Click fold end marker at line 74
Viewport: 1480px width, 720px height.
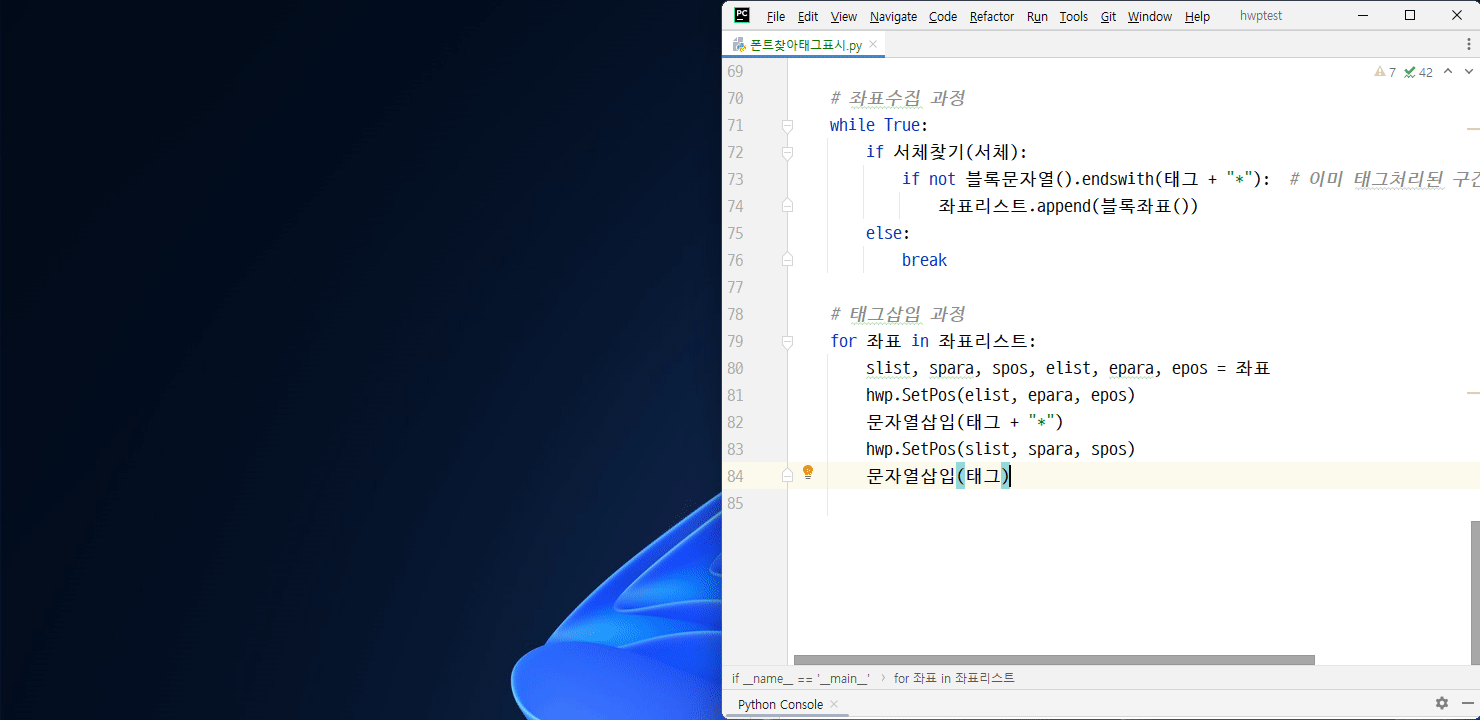coord(787,205)
